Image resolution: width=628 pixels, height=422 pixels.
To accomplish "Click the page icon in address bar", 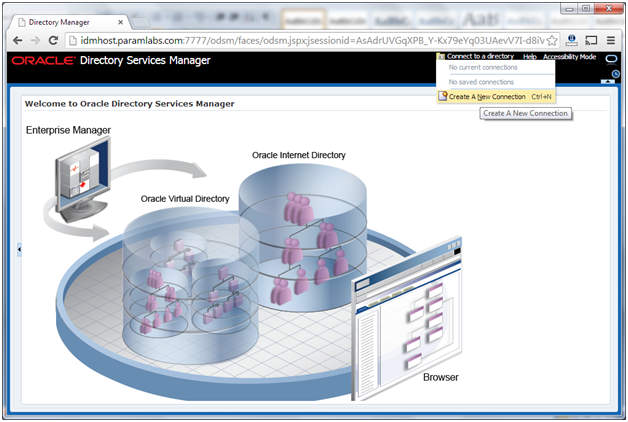I will point(73,40).
